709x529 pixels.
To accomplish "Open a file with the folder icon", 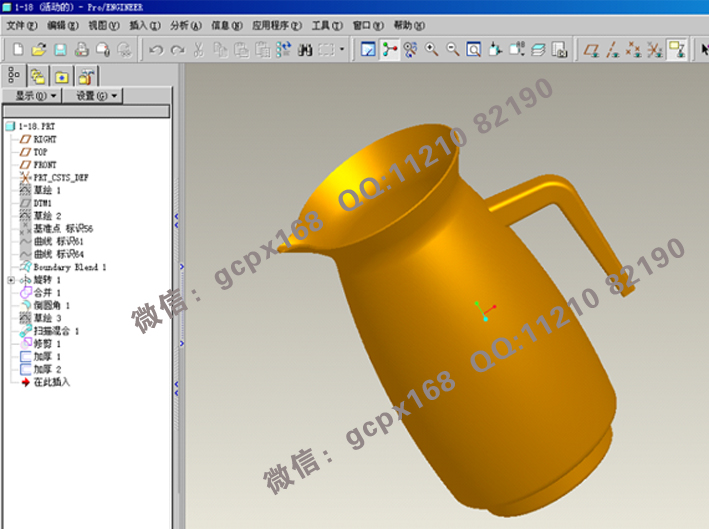I will (39, 49).
